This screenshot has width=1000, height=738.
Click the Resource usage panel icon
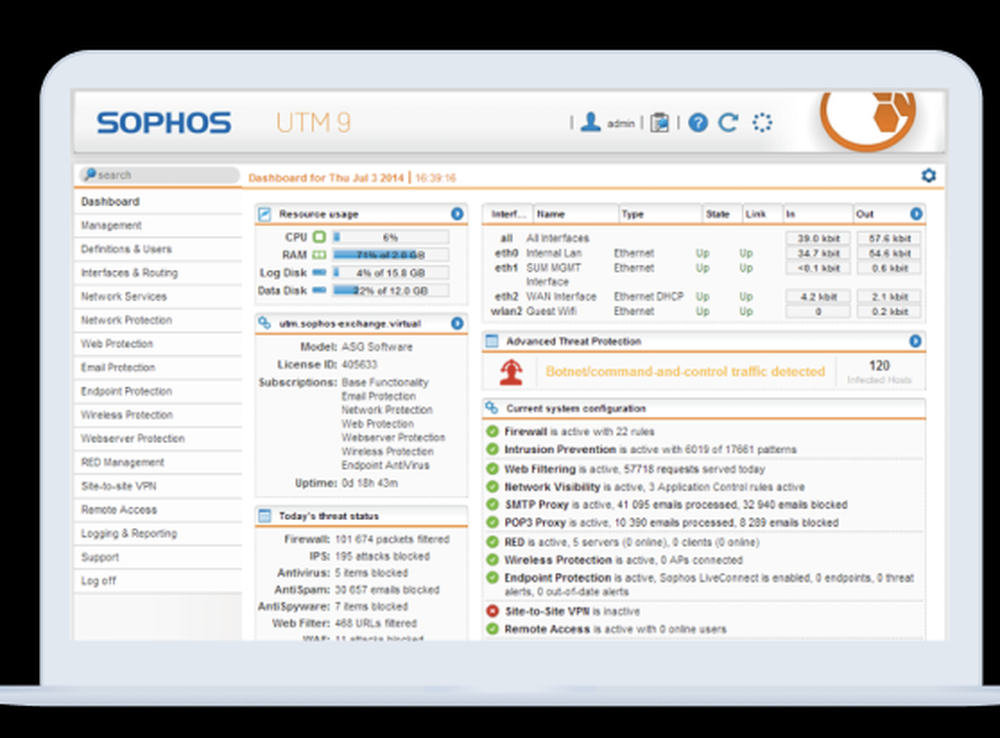coord(264,214)
